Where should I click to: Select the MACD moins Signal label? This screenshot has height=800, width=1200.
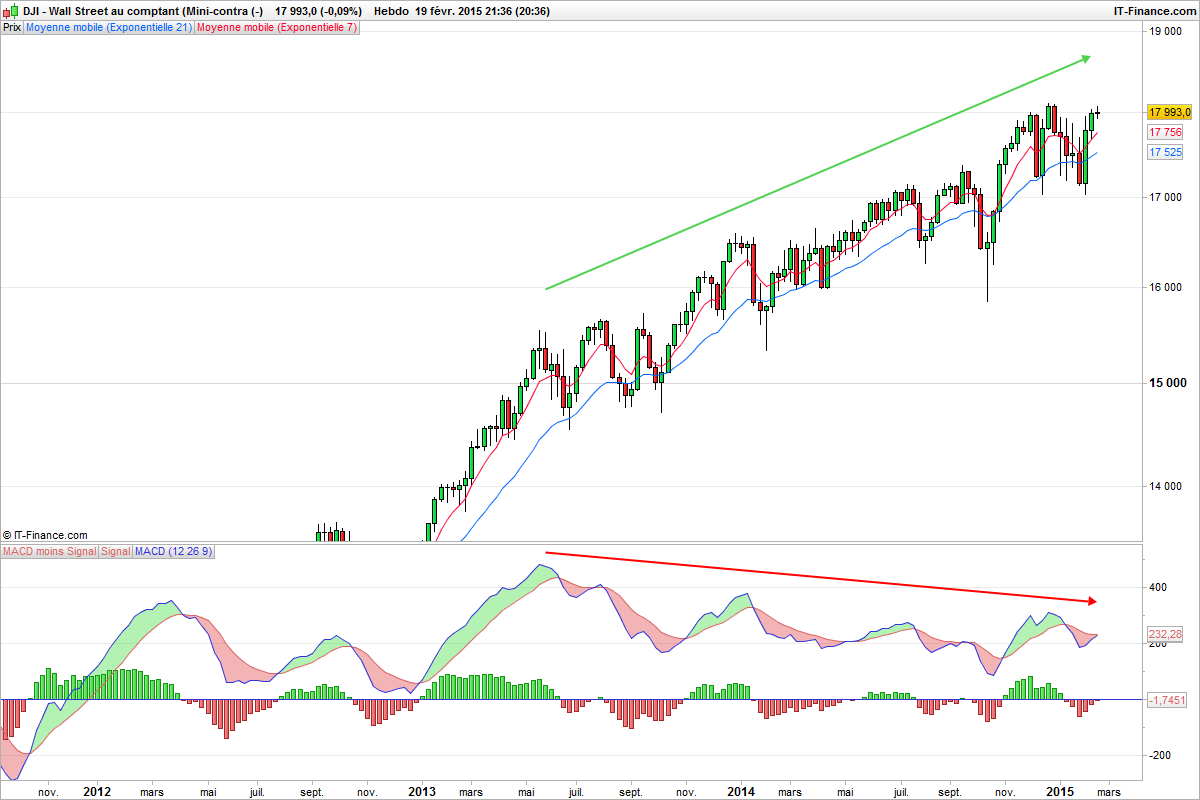pyautogui.click(x=49, y=551)
